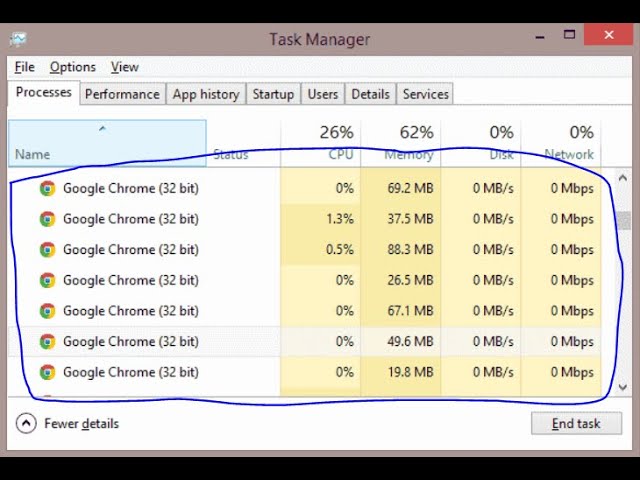640x480 pixels.
Task: Click Chrome icon of the 88.3 MB process
Action: [x=47, y=250]
